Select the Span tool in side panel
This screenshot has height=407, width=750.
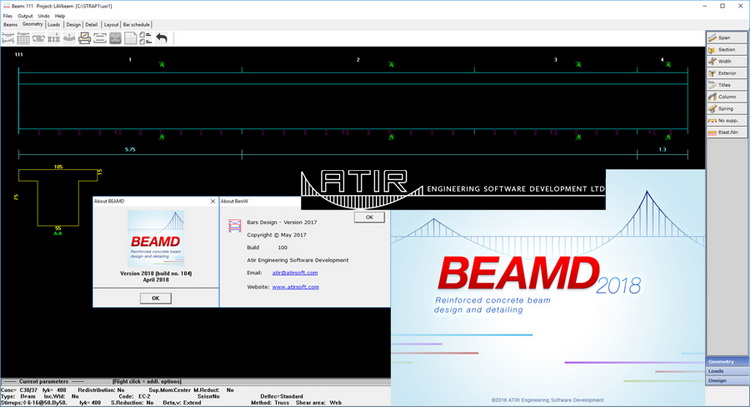pos(726,37)
